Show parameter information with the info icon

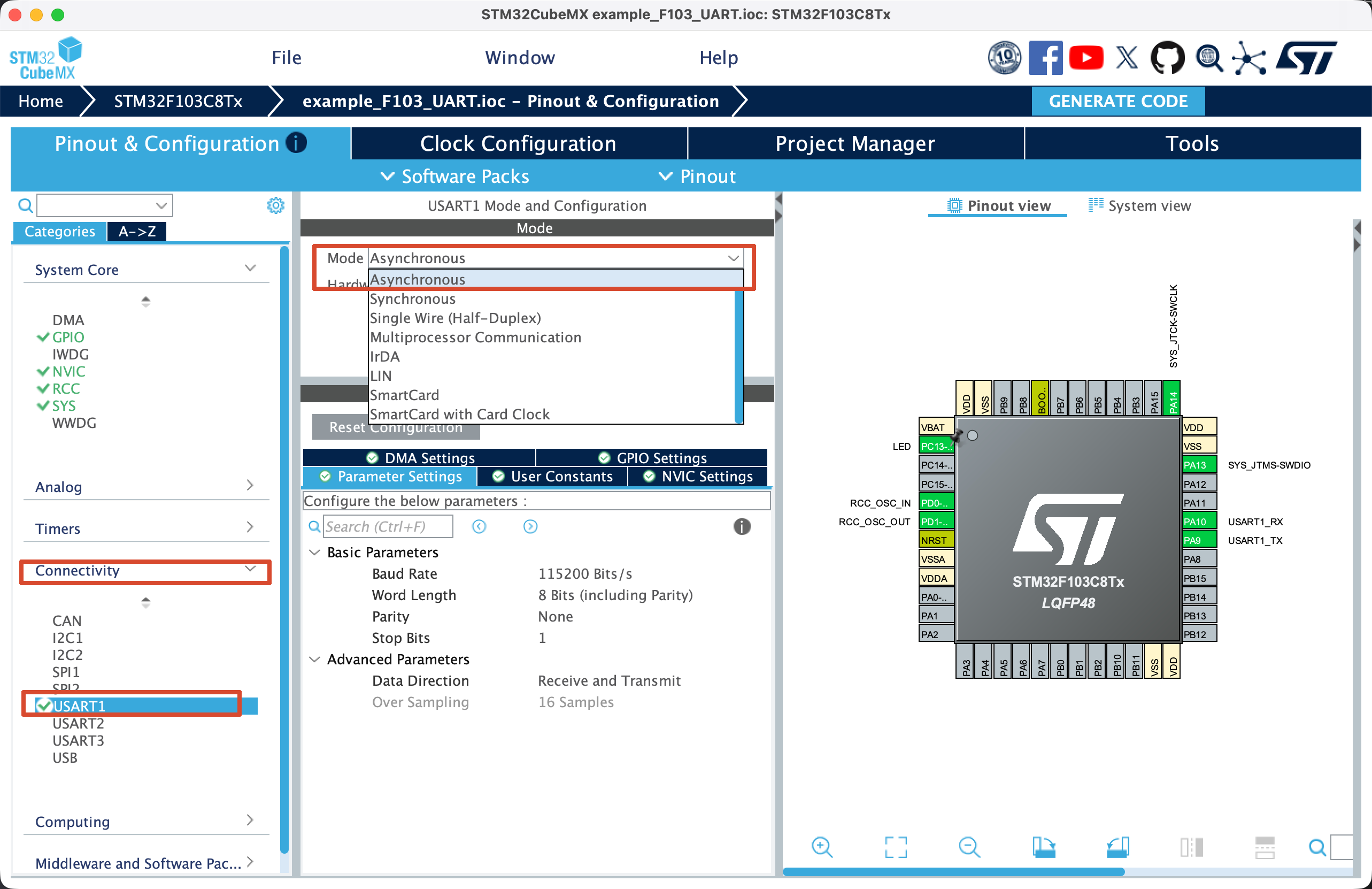point(742,526)
